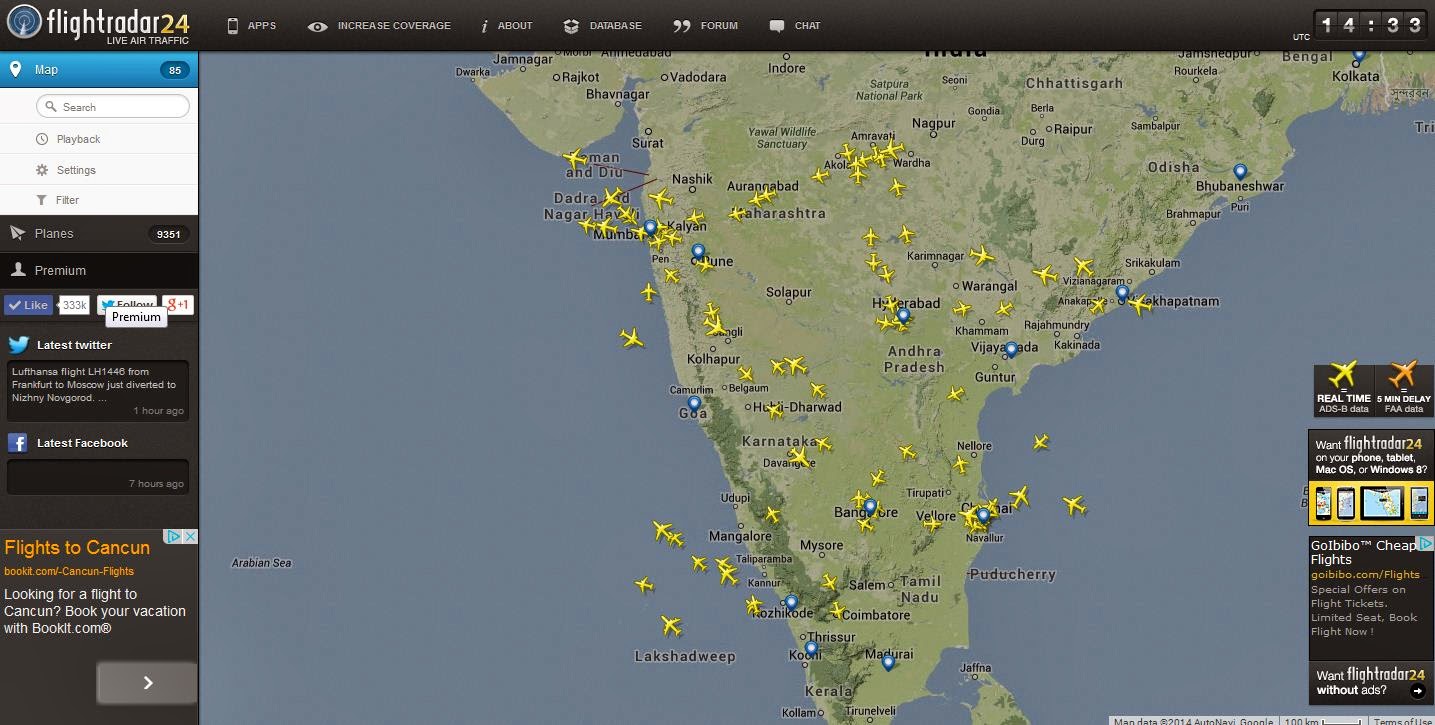
Task: Select plane near Nellore offshore
Action: pos(1040,441)
